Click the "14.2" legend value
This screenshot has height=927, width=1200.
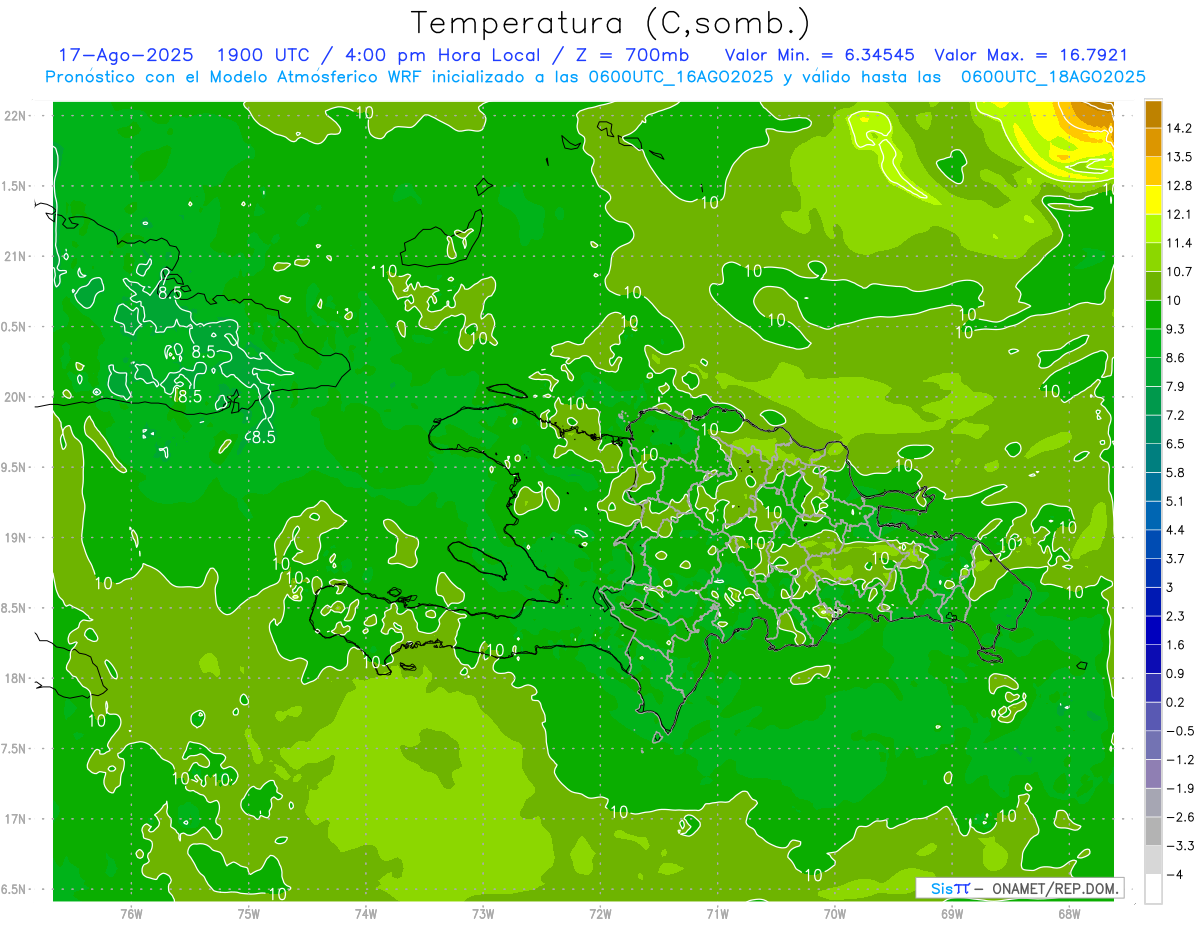[x=1179, y=128]
